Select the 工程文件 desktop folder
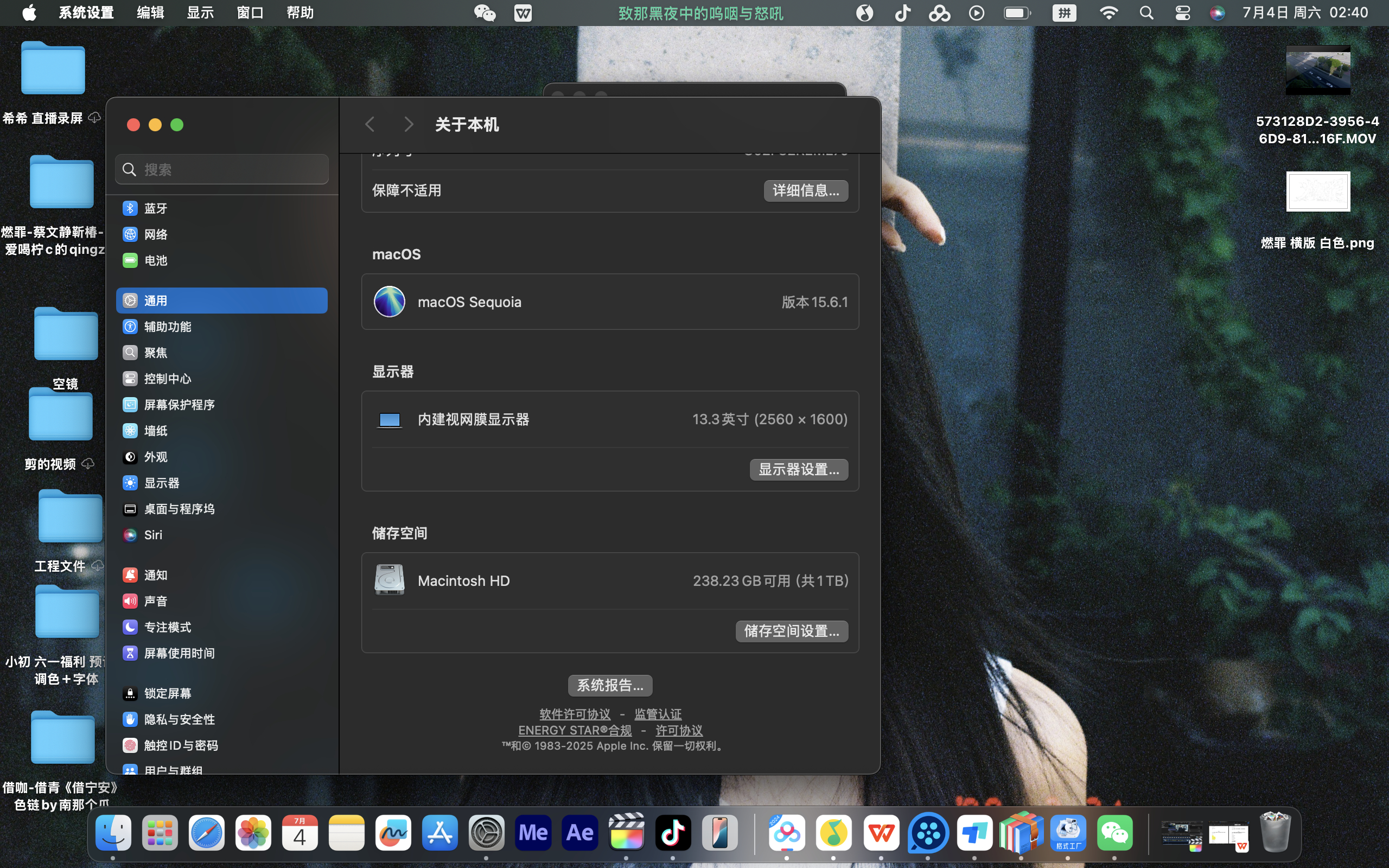Screen dimensions: 1389x868 (69, 531)
